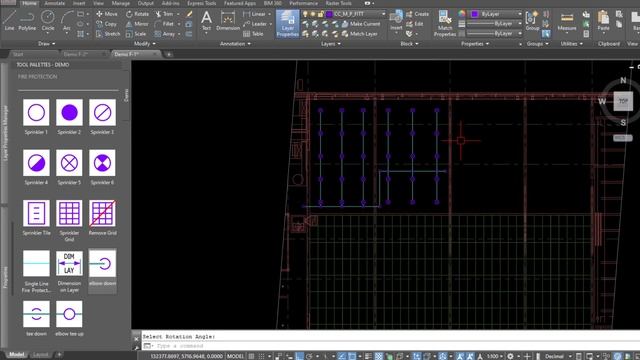
Task: Click the Stretch tool
Action: click(x=108, y=34)
